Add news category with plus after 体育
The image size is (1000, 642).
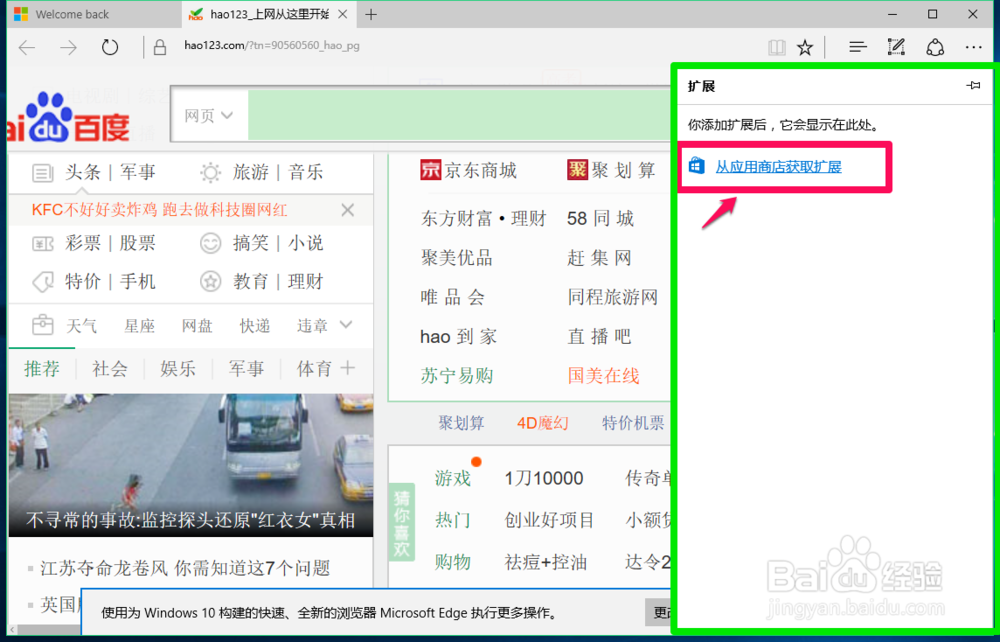(348, 368)
